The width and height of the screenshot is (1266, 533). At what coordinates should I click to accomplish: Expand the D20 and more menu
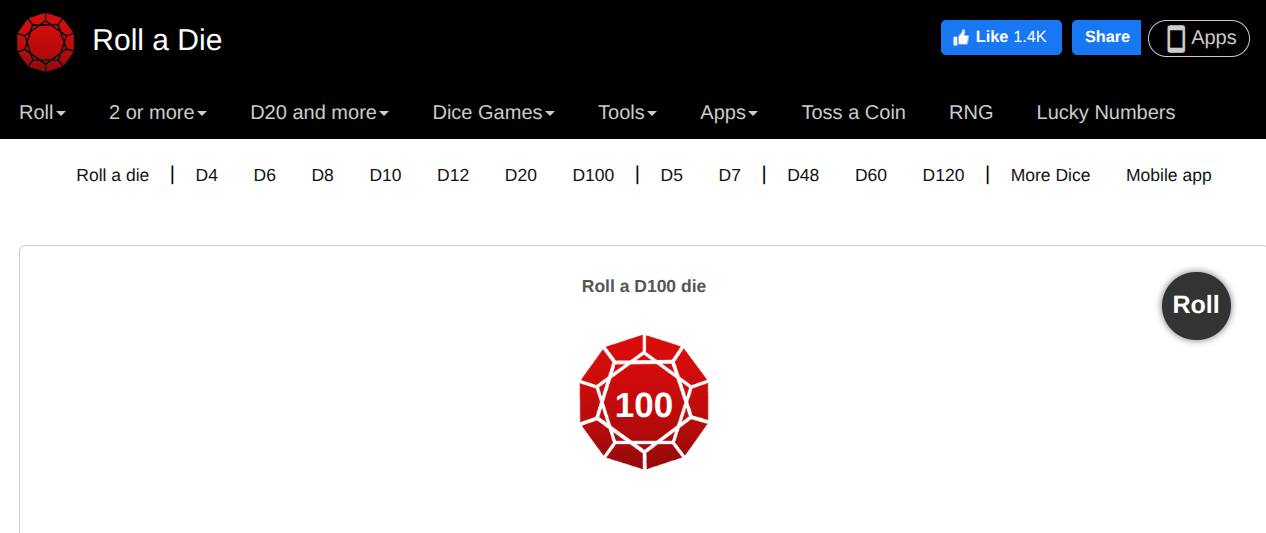click(319, 112)
